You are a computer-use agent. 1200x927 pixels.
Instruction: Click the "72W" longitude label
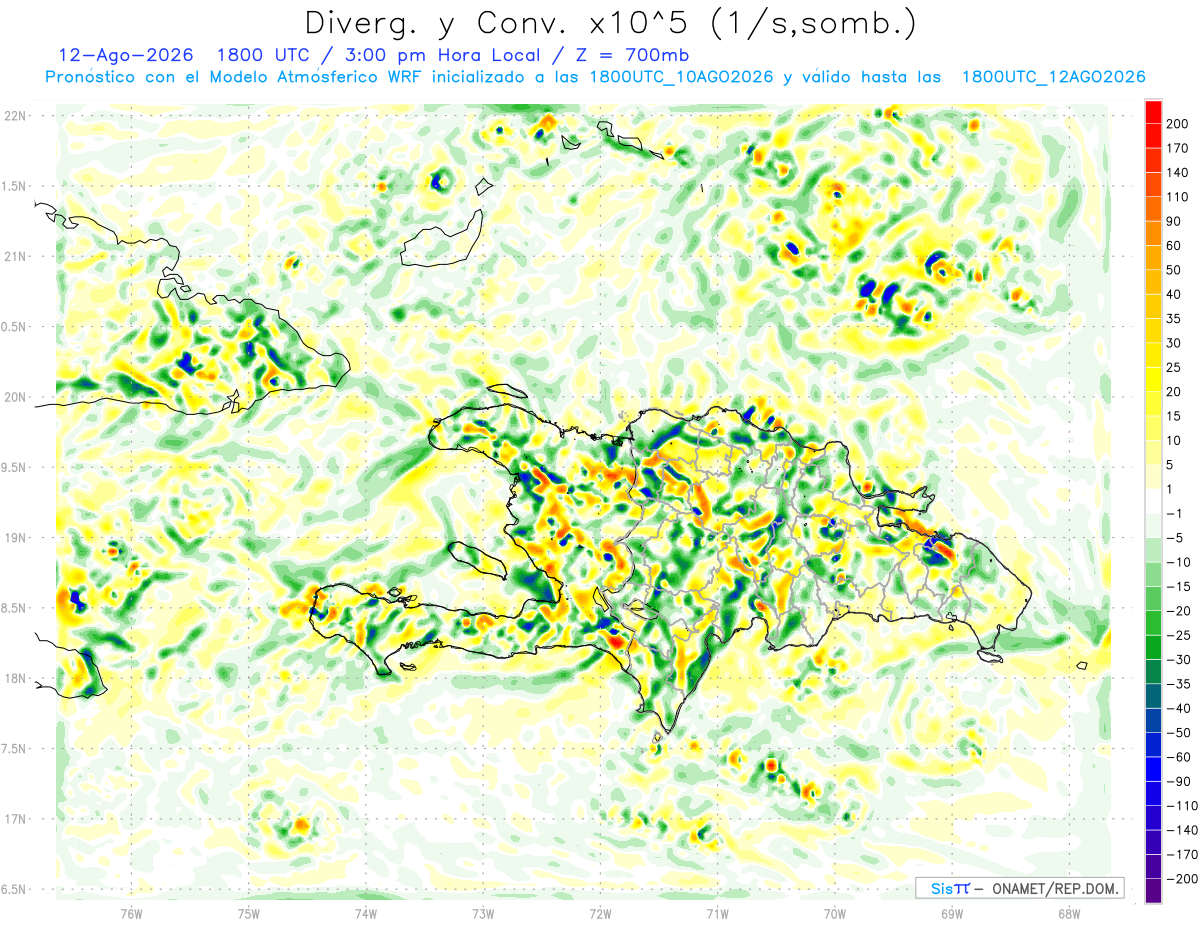600,913
